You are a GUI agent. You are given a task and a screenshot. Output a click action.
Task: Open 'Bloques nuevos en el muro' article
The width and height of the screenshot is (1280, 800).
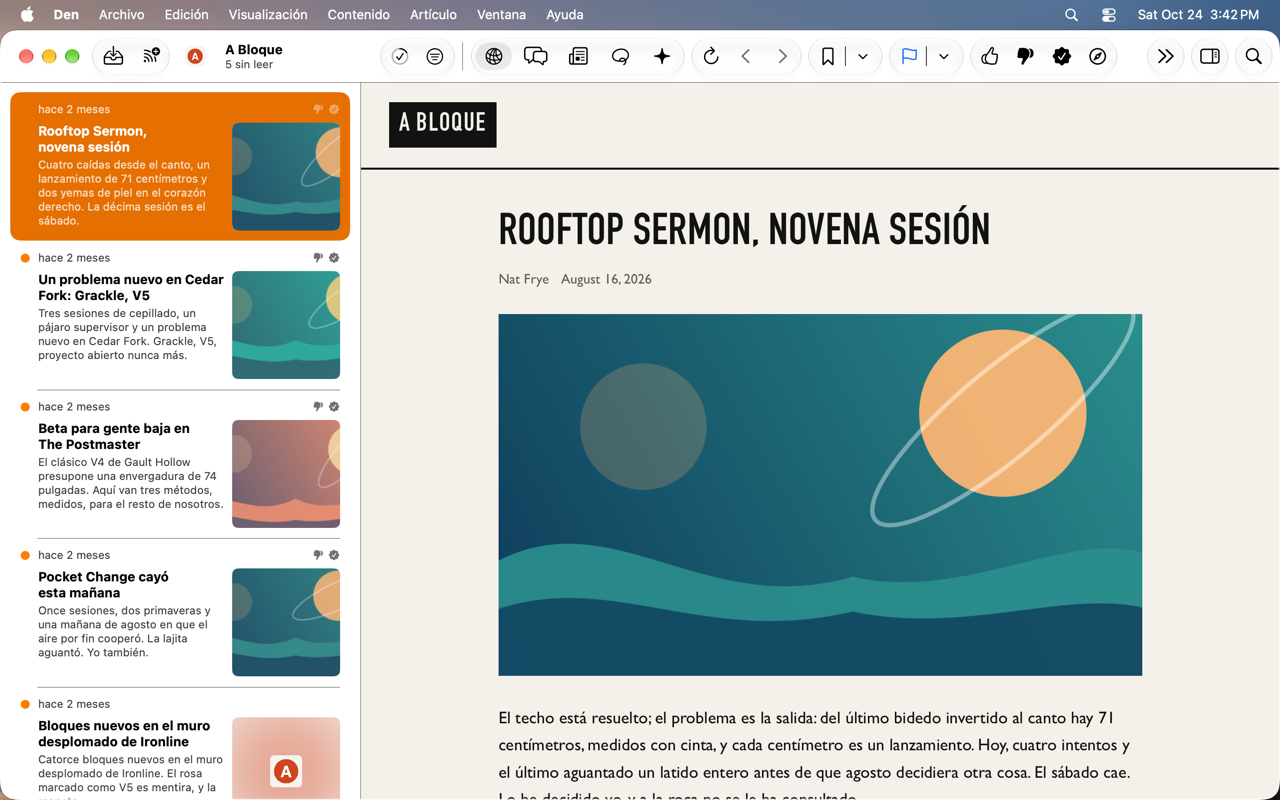coord(180,745)
